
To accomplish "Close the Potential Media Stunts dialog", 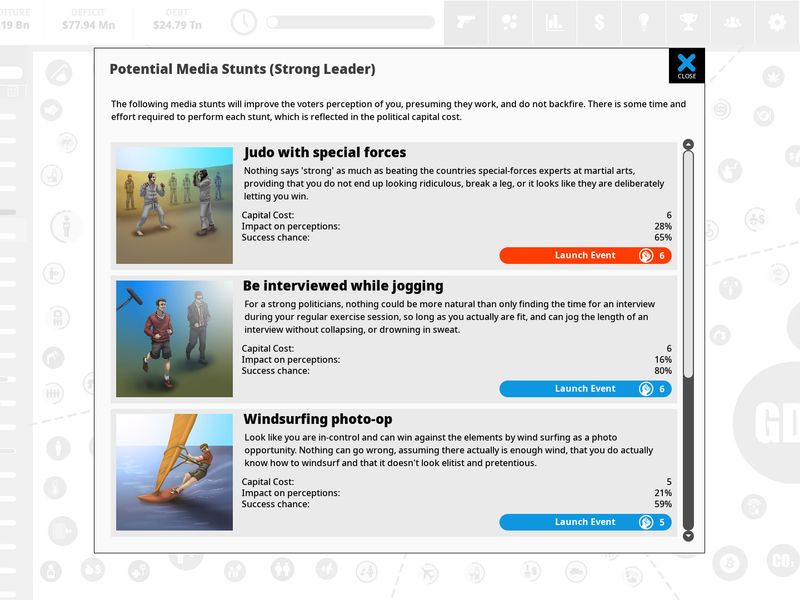I will coord(687,66).
